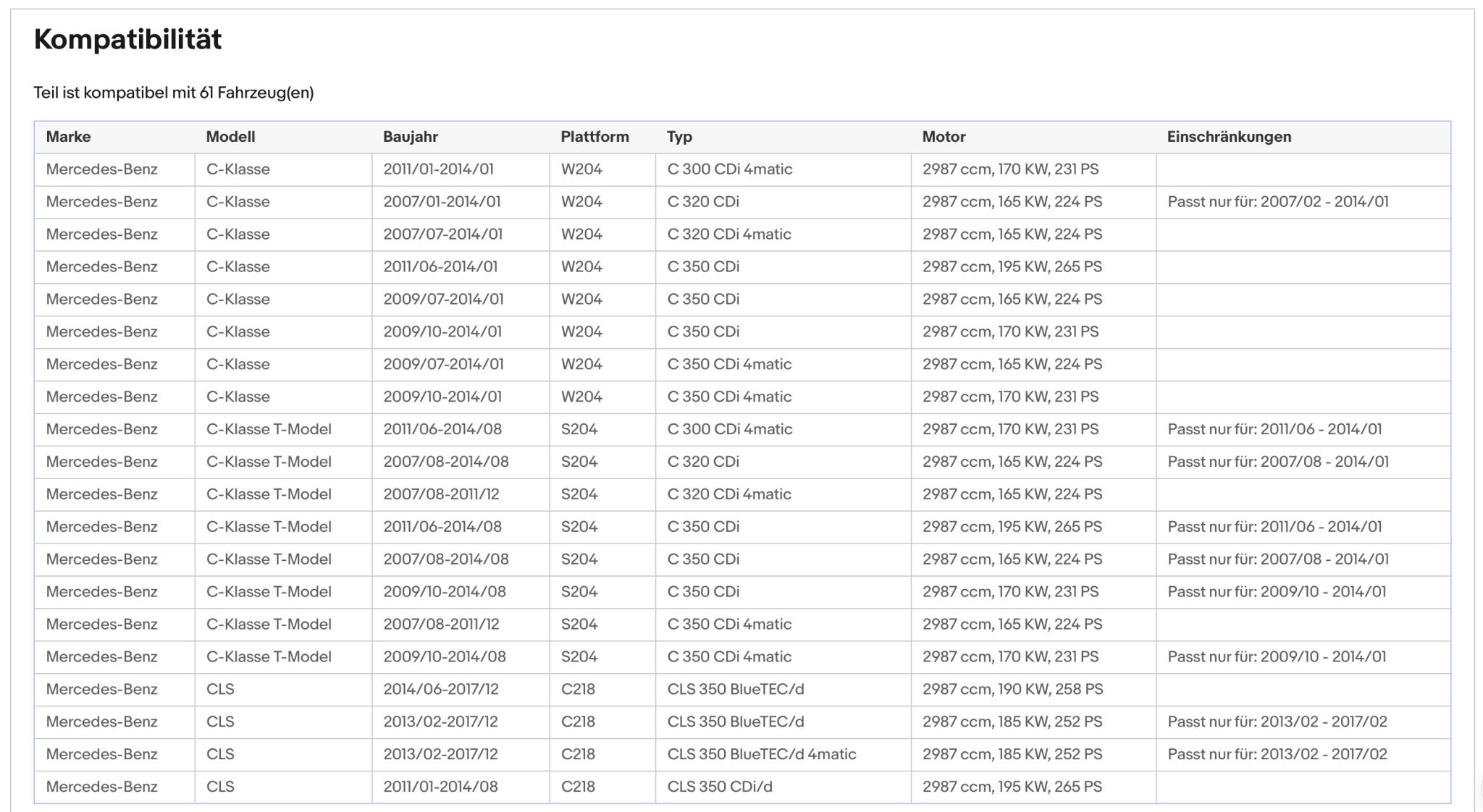Click 'CLS' model in 2014/06-2017/12 row

(x=220, y=689)
